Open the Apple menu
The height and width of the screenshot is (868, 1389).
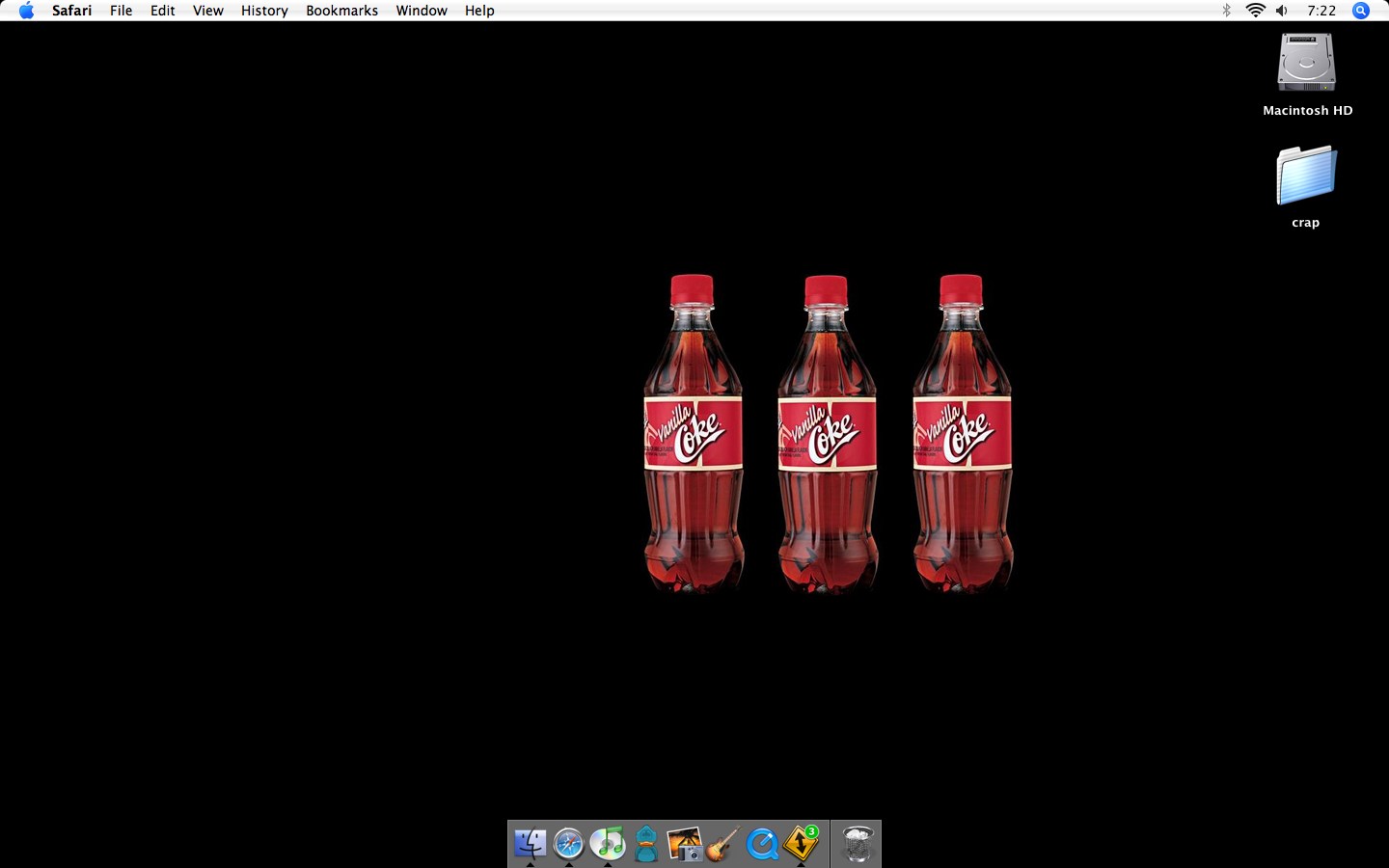pyautogui.click(x=26, y=11)
